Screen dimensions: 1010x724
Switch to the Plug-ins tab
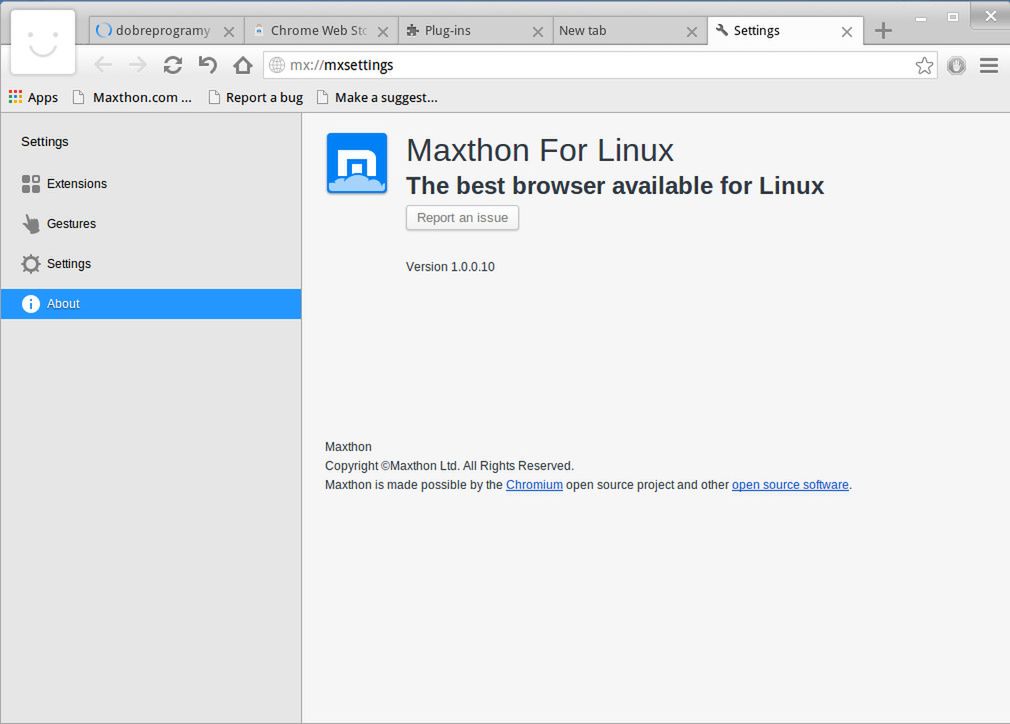pos(475,31)
